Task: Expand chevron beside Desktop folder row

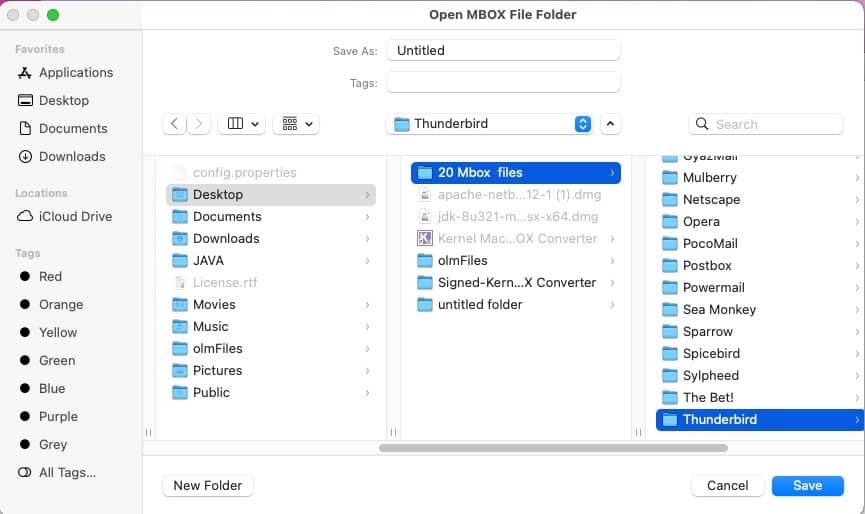Action: click(x=367, y=195)
